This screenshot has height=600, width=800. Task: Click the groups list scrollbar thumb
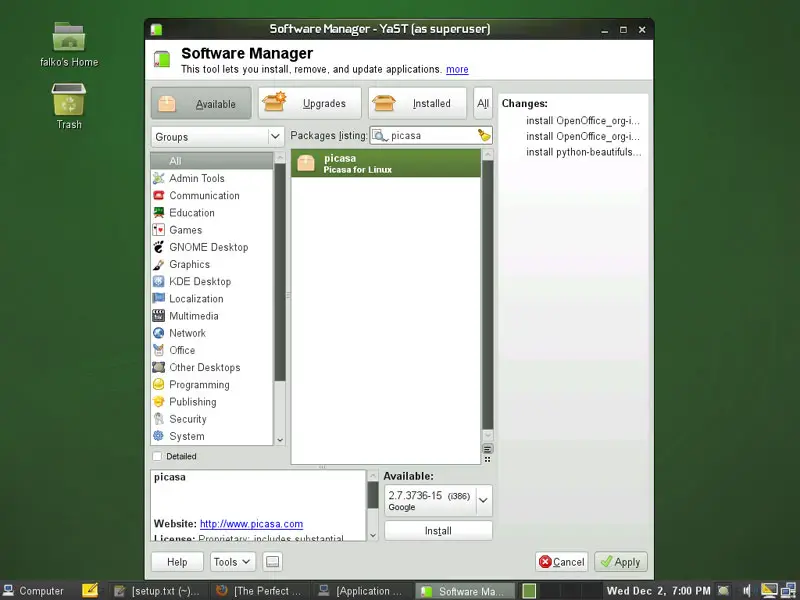point(280,272)
